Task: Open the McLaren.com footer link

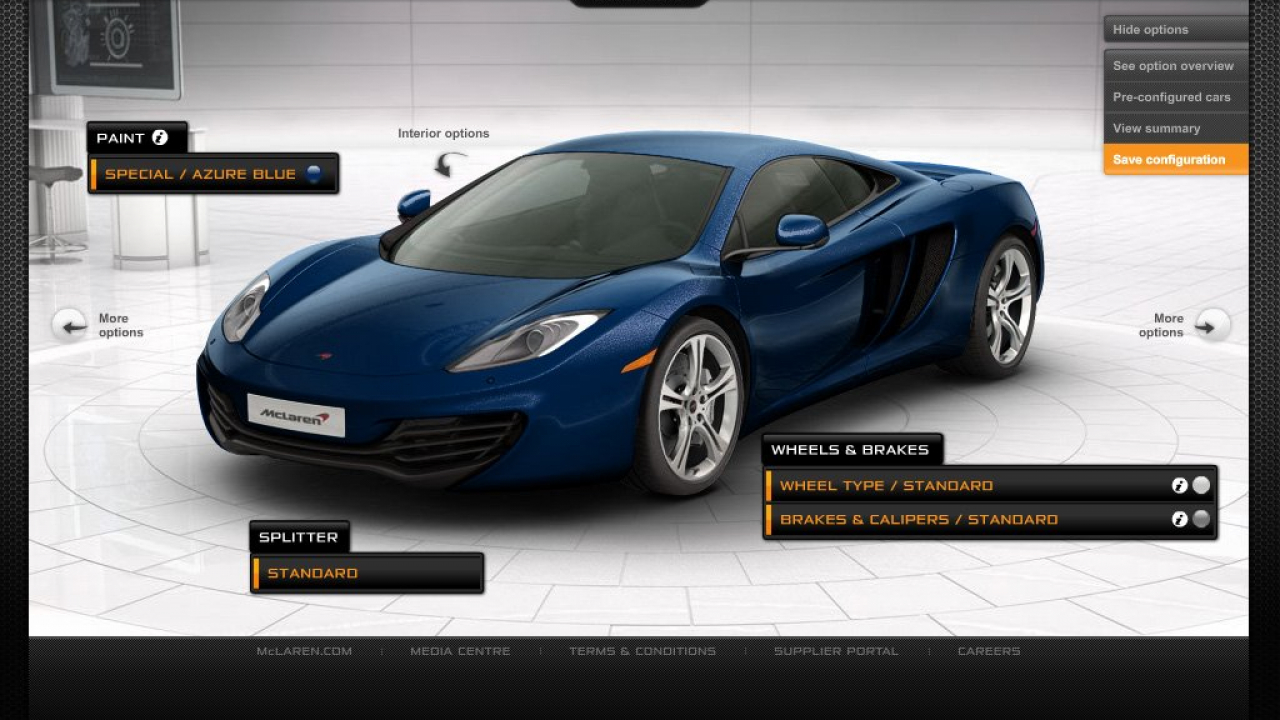Action: pyautogui.click(x=304, y=651)
